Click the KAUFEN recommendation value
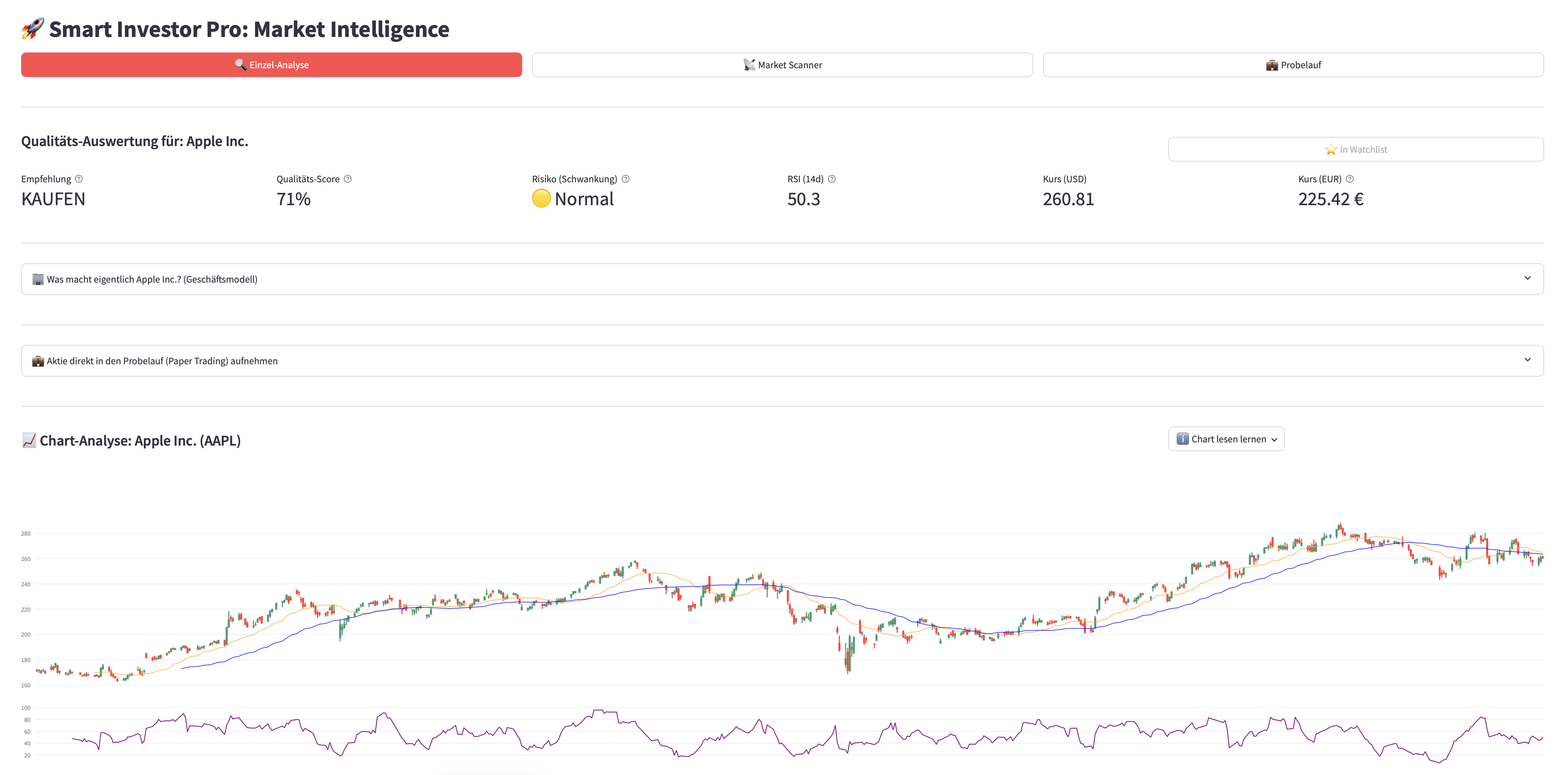The width and height of the screenshot is (1568, 775). pyautogui.click(x=53, y=199)
